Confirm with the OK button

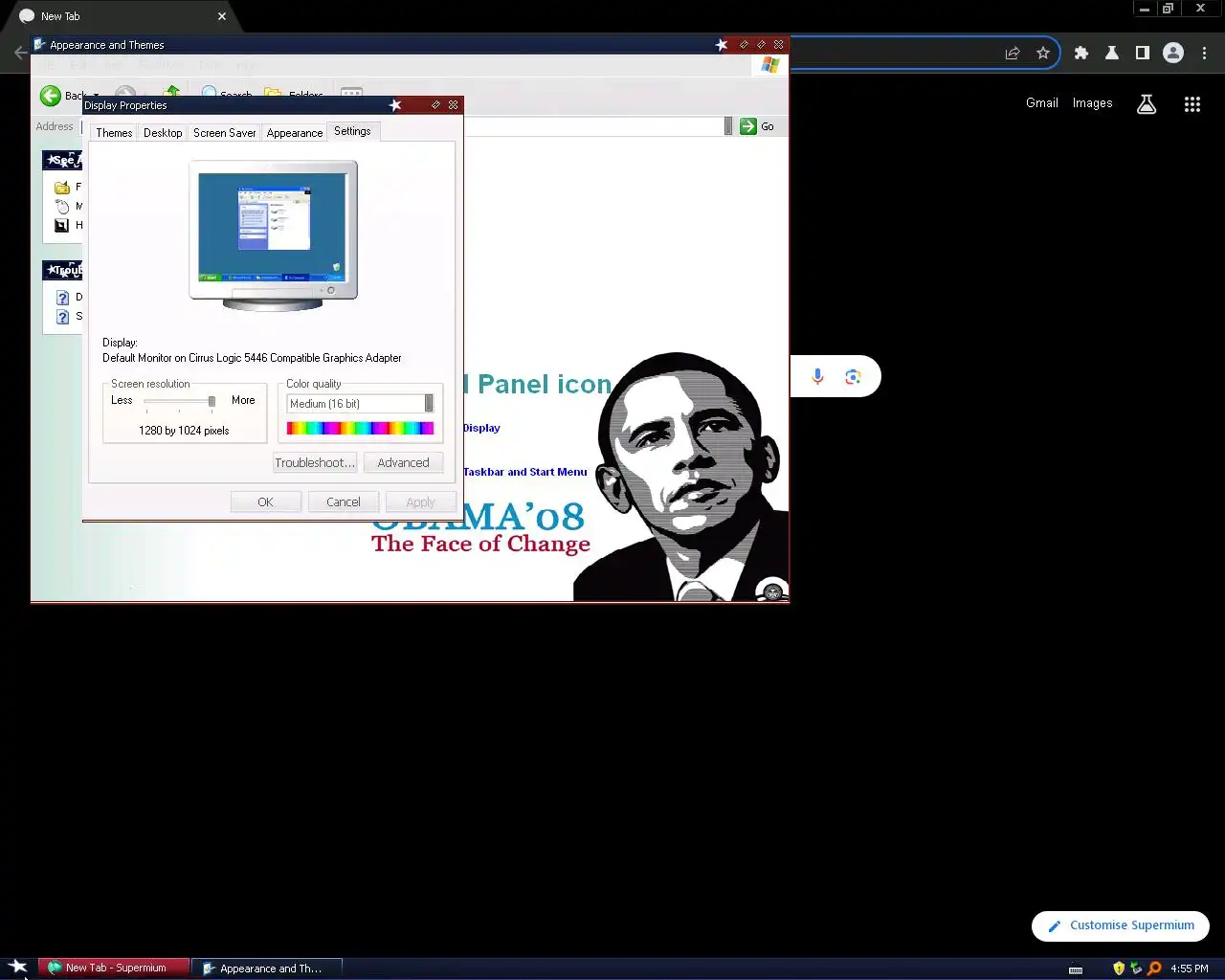(x=265, y=501)
